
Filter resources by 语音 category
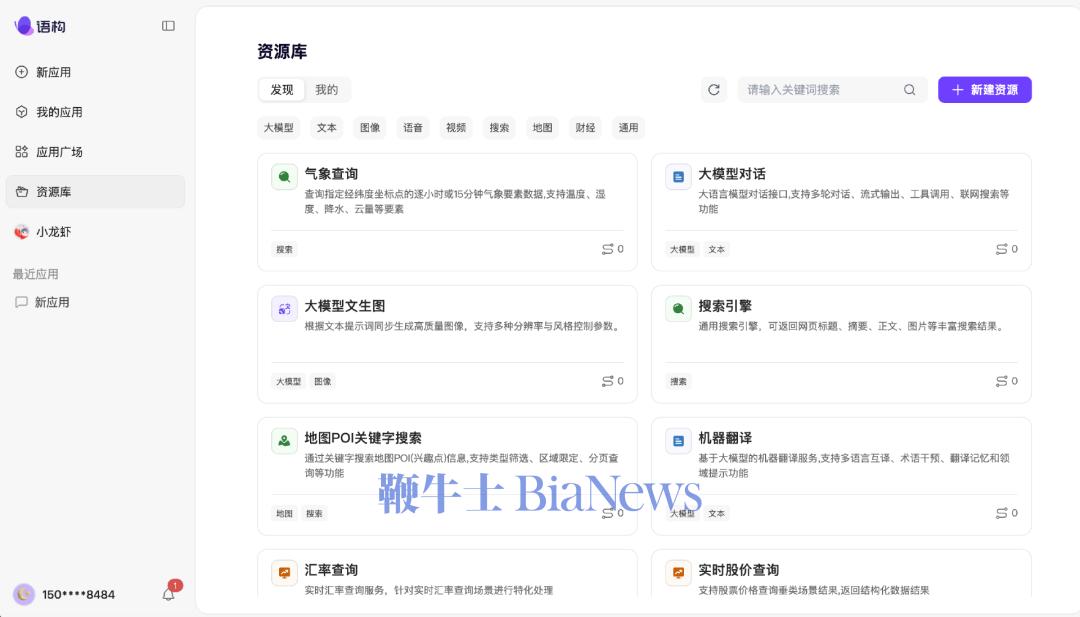point(413,127)
